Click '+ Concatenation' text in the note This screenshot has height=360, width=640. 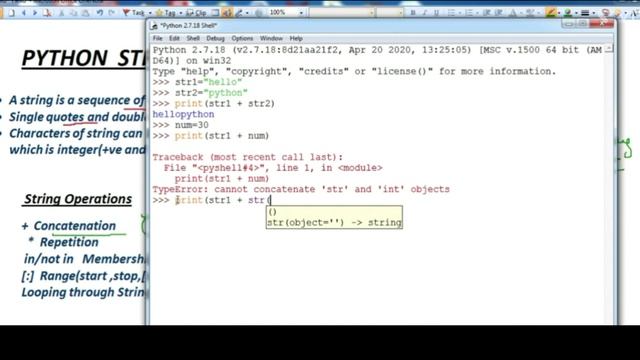69,226
